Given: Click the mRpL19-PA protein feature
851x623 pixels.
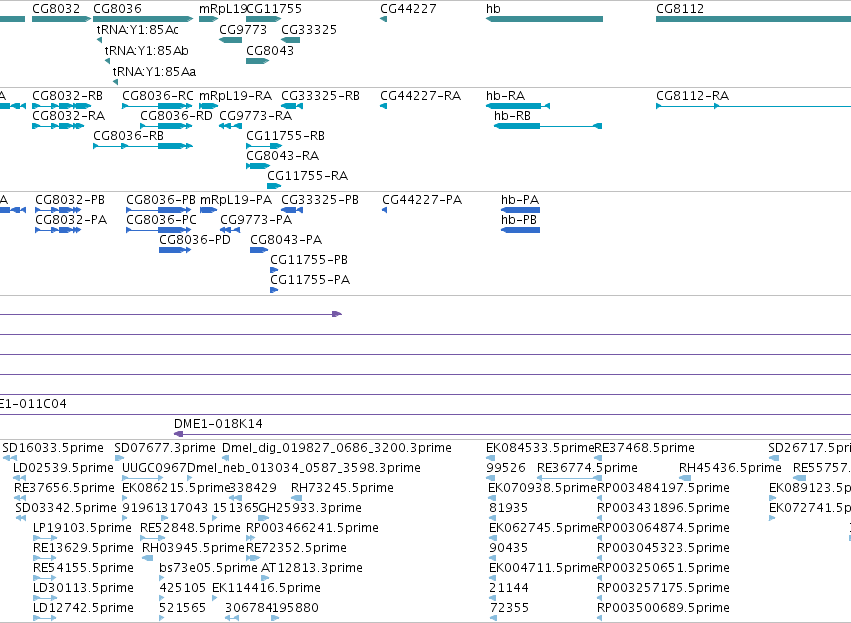Looking at the screenshot, I should click(208, 210).
